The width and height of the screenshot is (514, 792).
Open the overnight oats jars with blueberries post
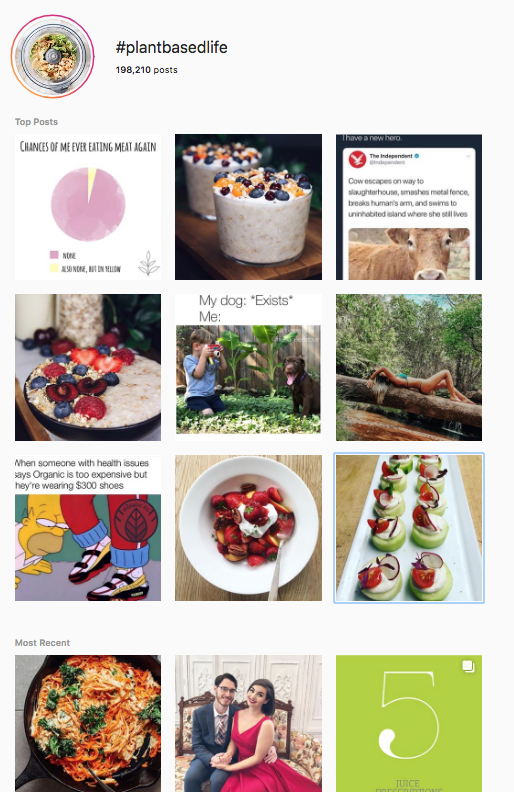[248, 207]
